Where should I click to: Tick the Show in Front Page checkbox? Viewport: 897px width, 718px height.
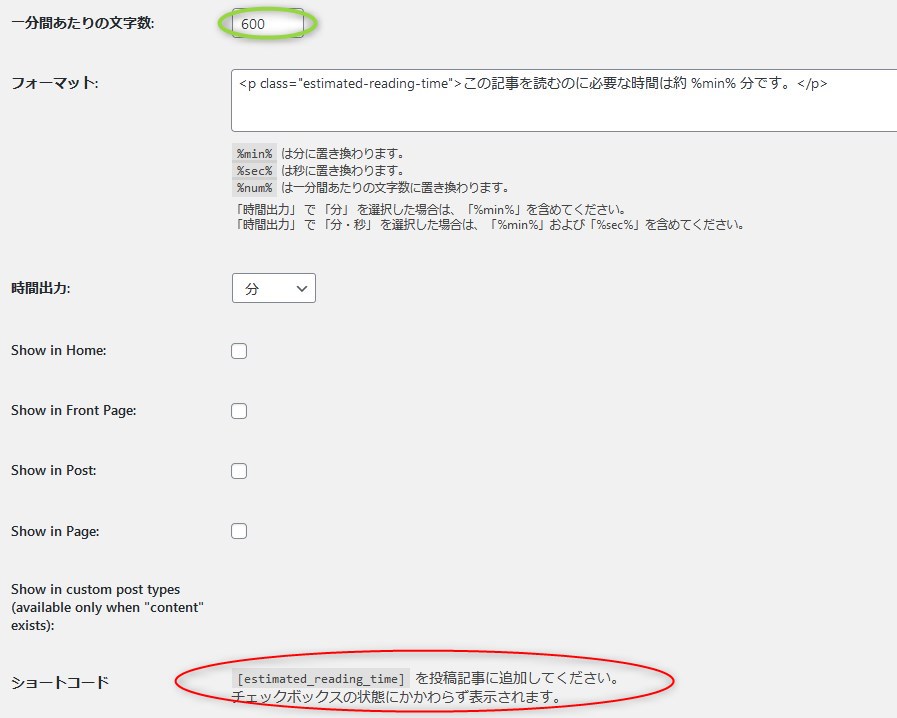pos(239,411)
